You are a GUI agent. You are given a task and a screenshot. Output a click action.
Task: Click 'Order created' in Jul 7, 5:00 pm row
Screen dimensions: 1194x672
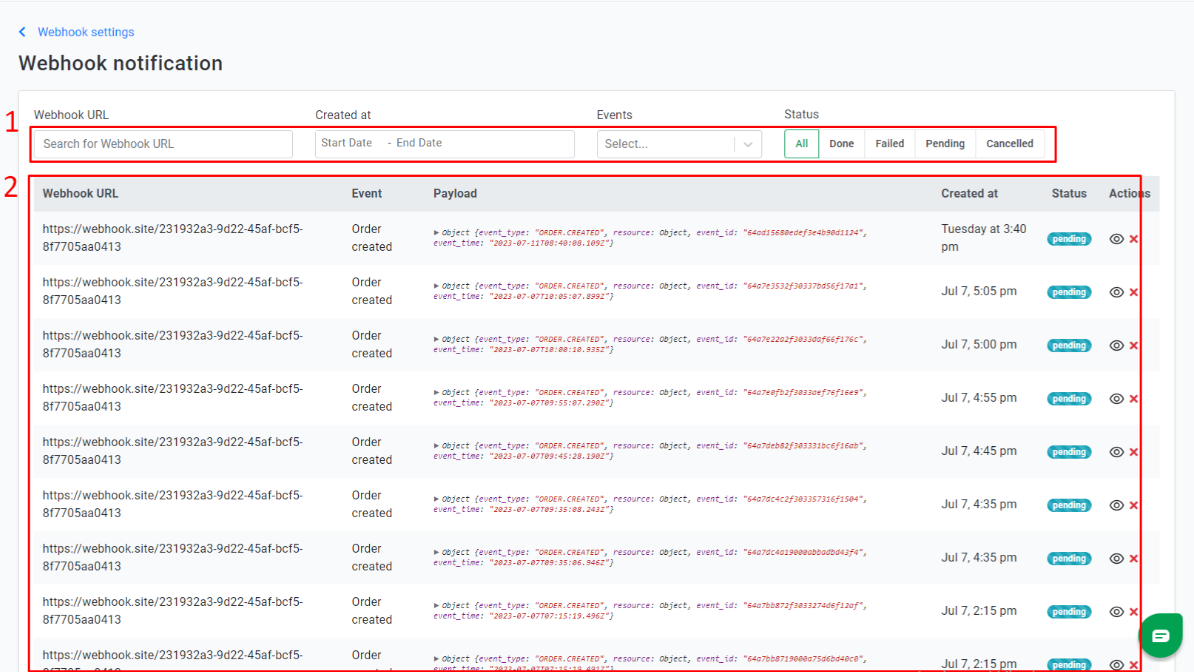(372, 344)
